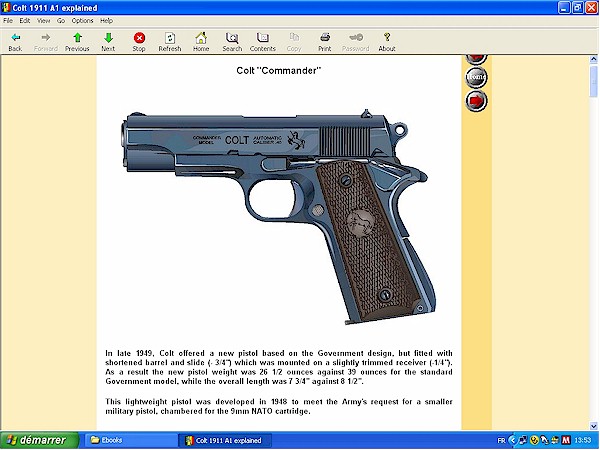
Task: Click the red M tray icon
Action: (x=566, y=440)
